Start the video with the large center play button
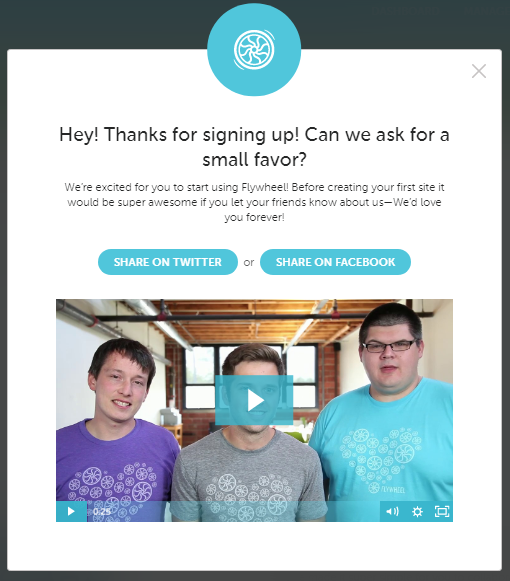 point(254,400)
